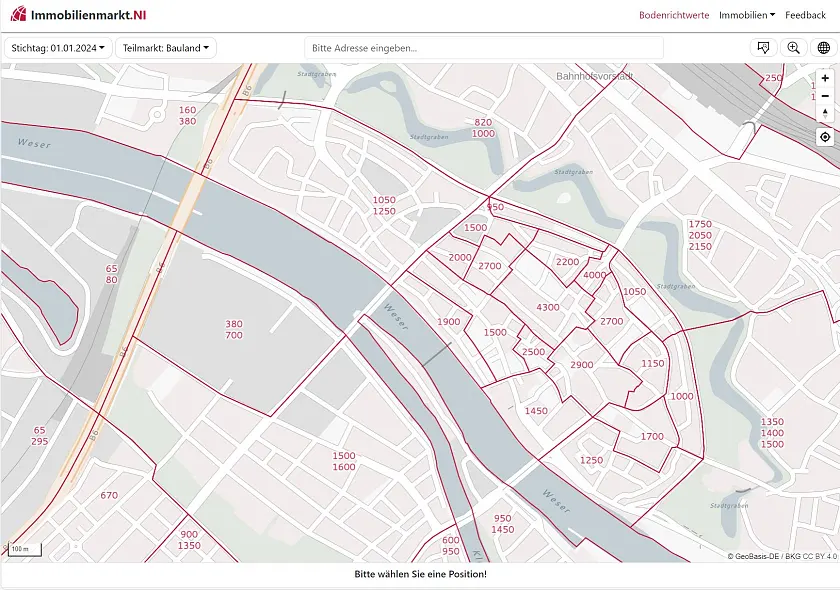
Task: Open the globe map layers icon
Action: coord(823,48)
